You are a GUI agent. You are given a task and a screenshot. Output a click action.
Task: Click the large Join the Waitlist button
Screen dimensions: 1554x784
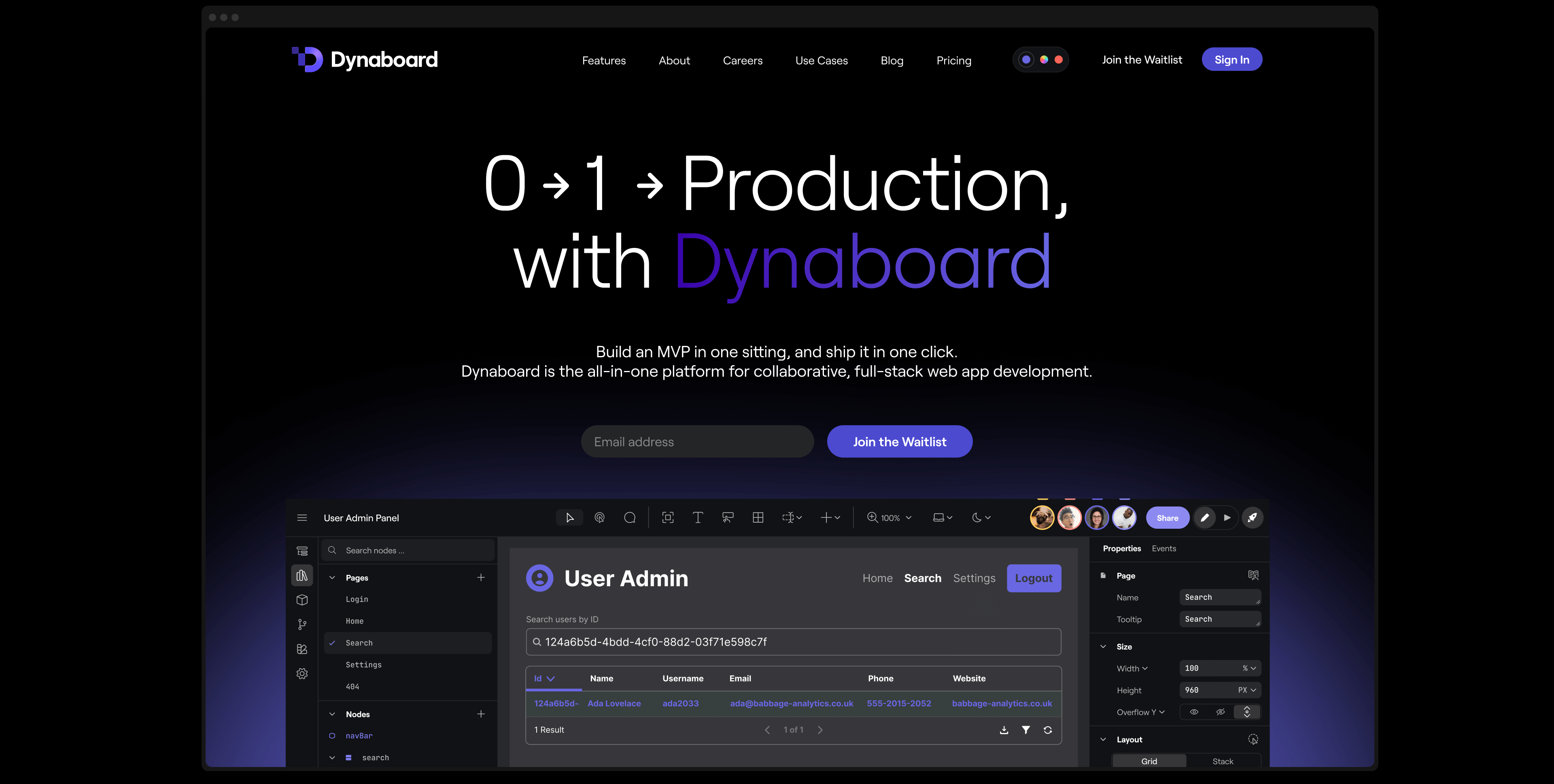[x=900, y=441]
